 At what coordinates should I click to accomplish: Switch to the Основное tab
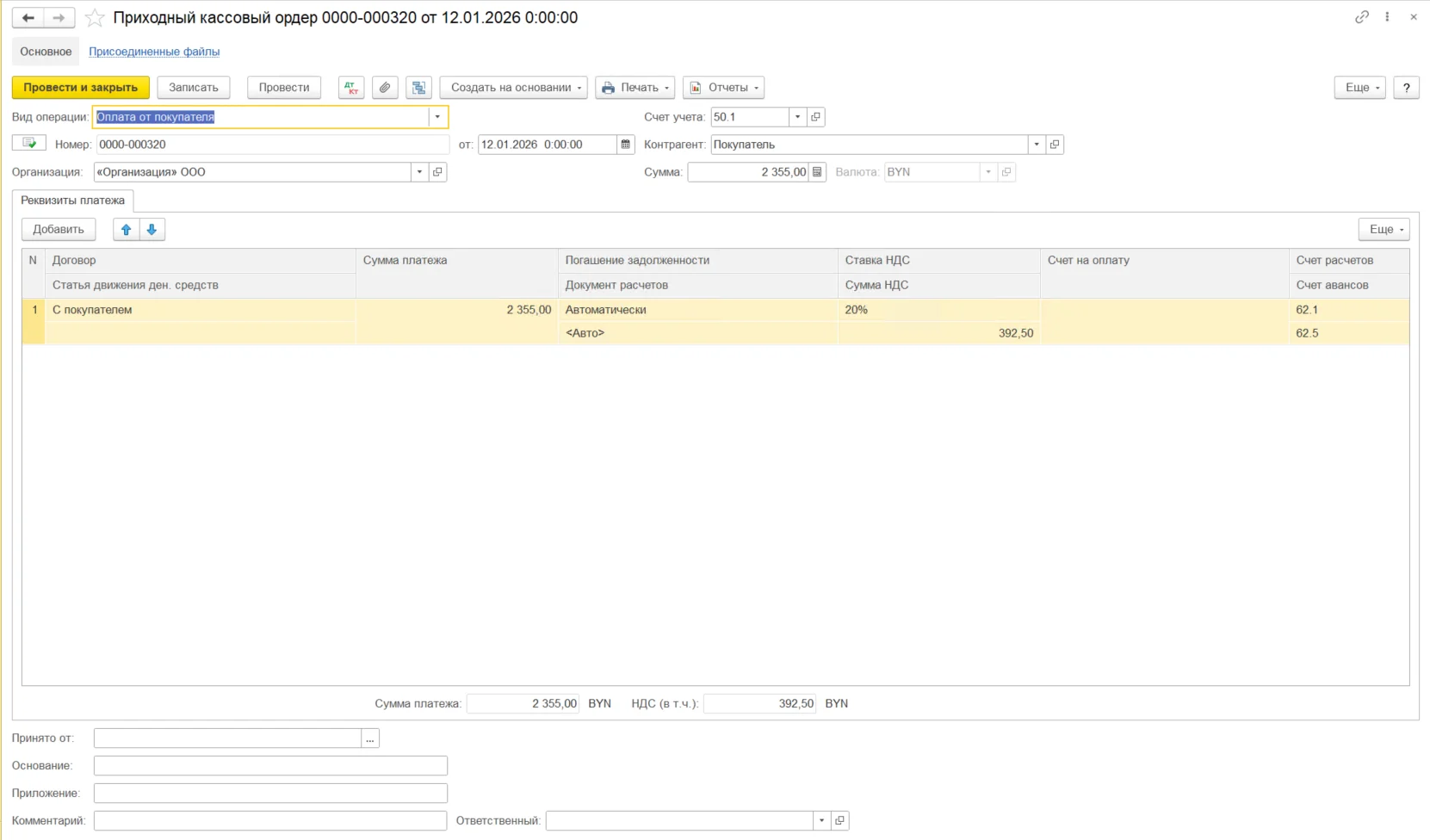pyautogui.click(x=46, y=52)
